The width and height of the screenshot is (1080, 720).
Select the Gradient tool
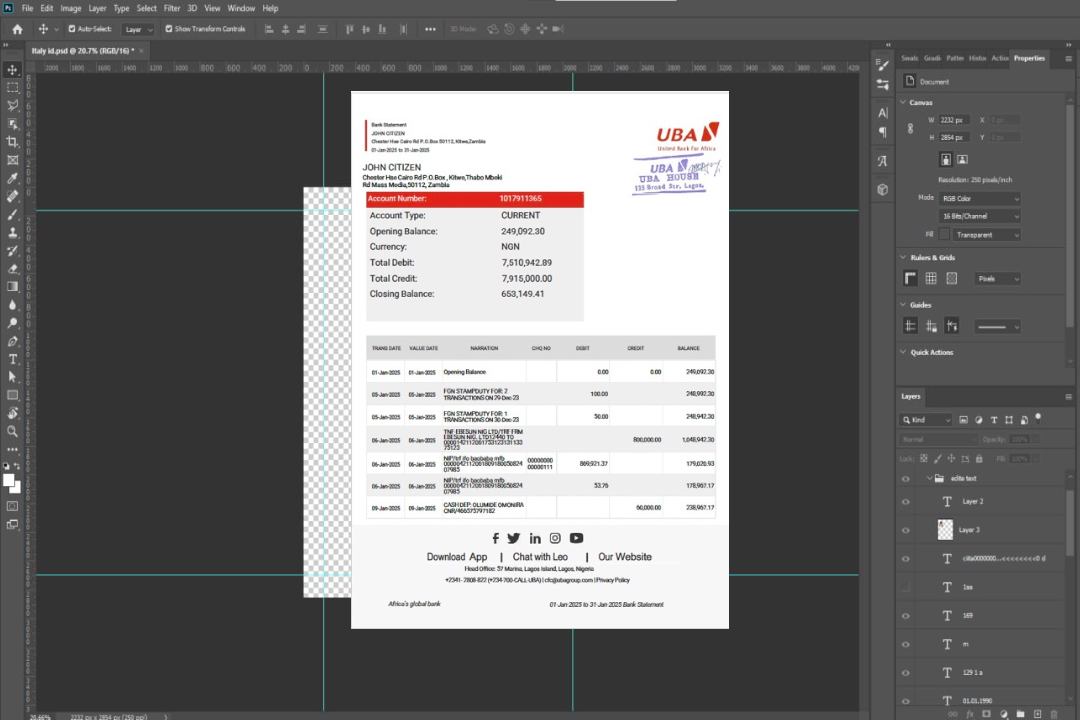12,287
